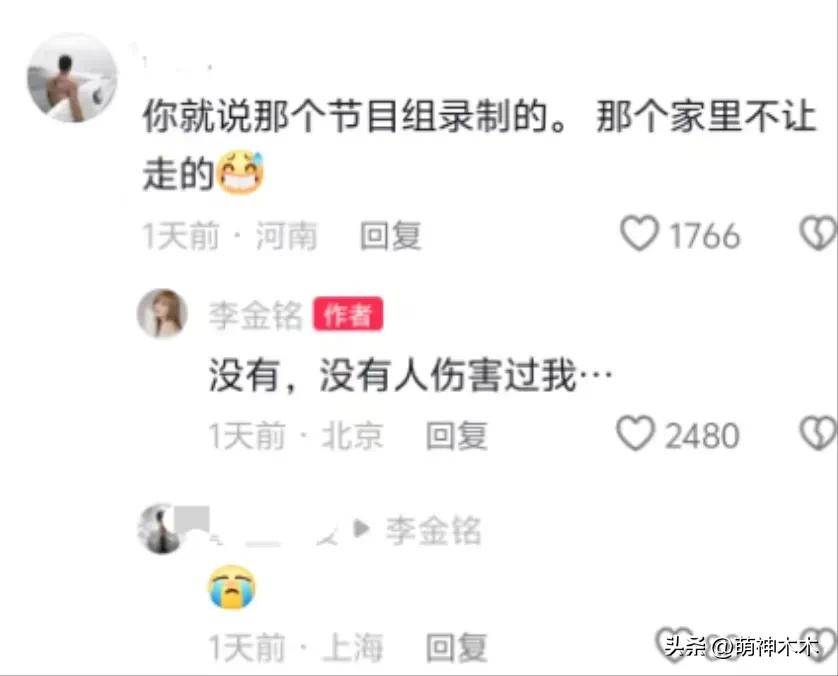This screenshot has height=676, width=838.
Task: Click 回复 under 李金铭's Beijing reply
Action: (x=456, y=436)
